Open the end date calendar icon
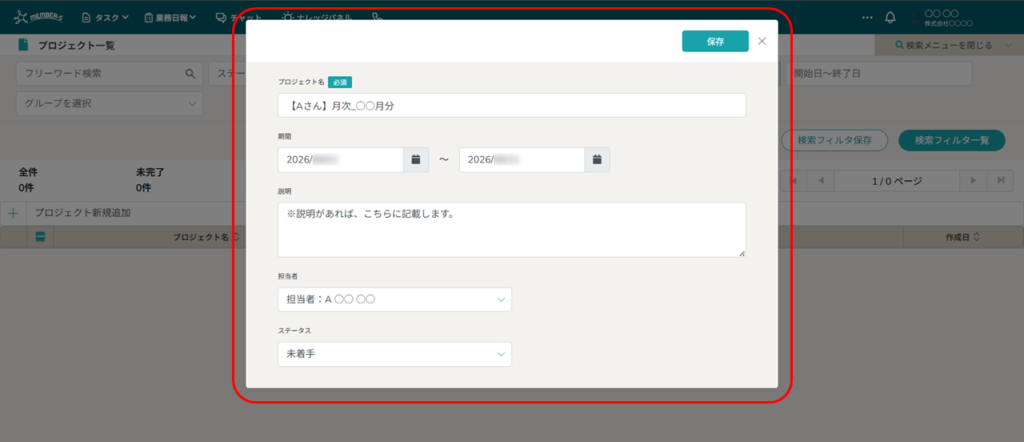 pos(597,159)
